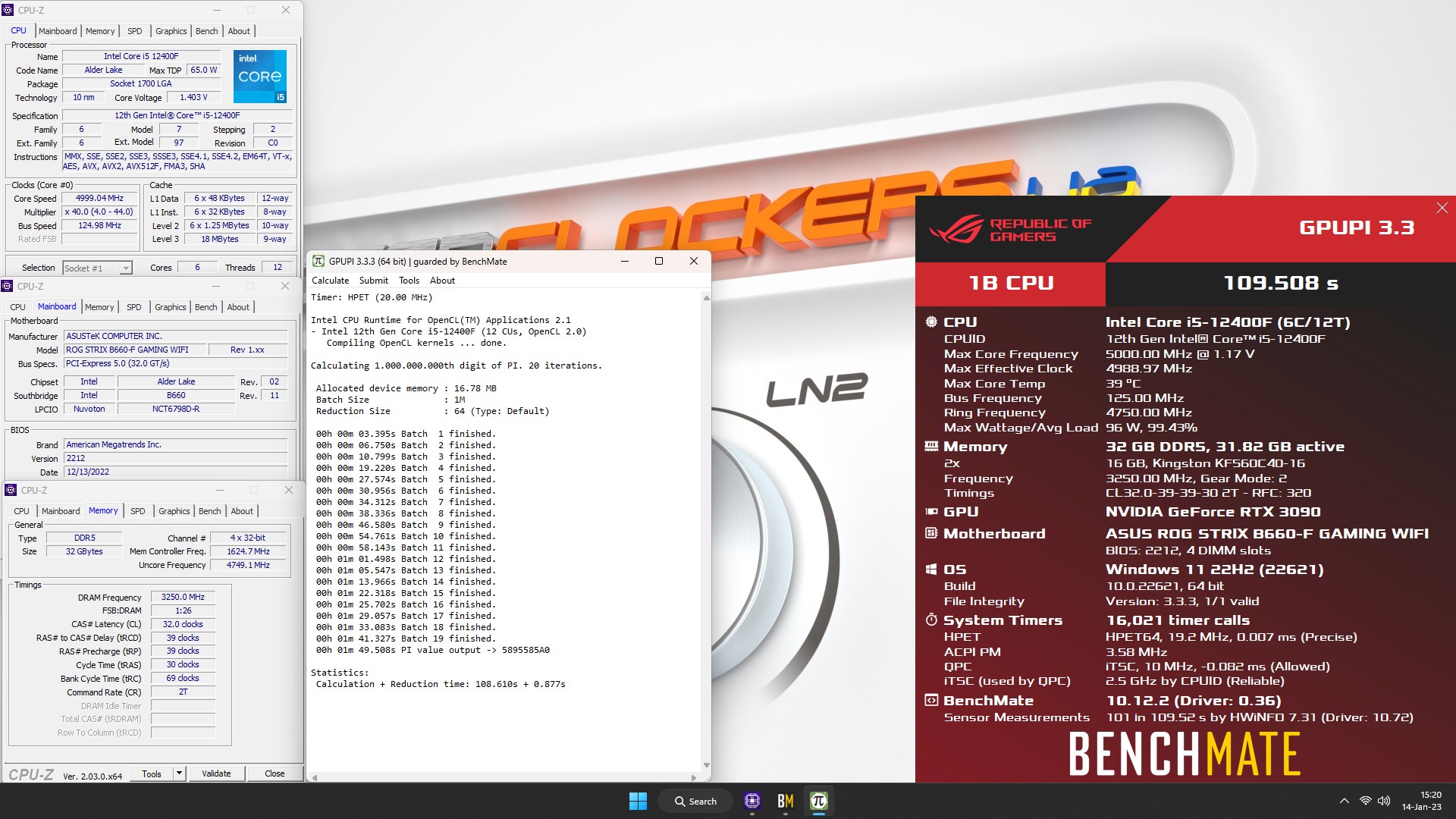
Task: Open the BenchMate taskbar icon
Action: tap(785, 801)
